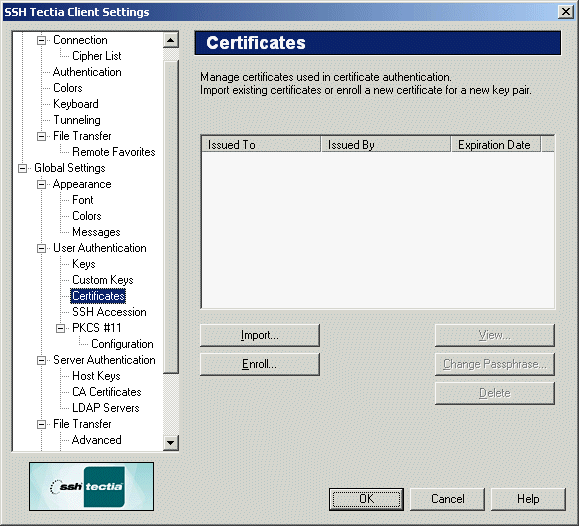
Task: Select the PKCS #11 label
Action: (97, 328)
